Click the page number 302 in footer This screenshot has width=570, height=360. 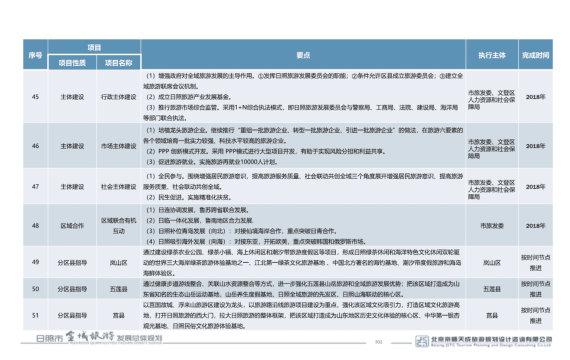(378, 342)
